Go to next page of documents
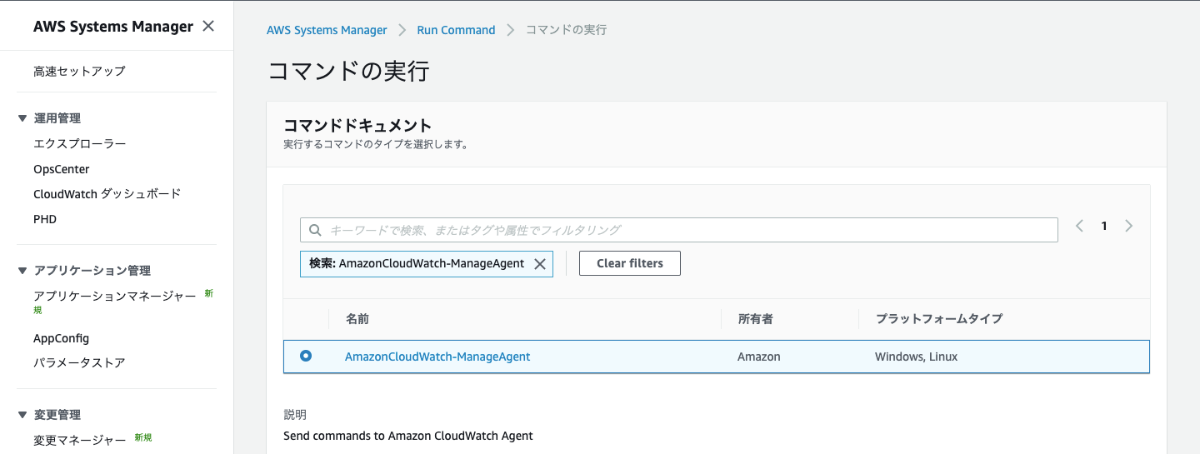 click(x=1129, y=226)
